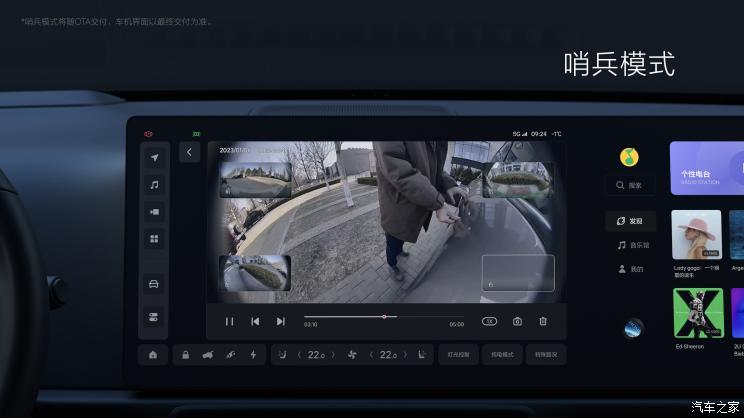Toggle the switches icon in the left sidebar
Screen dimensions: 744x418
click(x=154, y=317)
